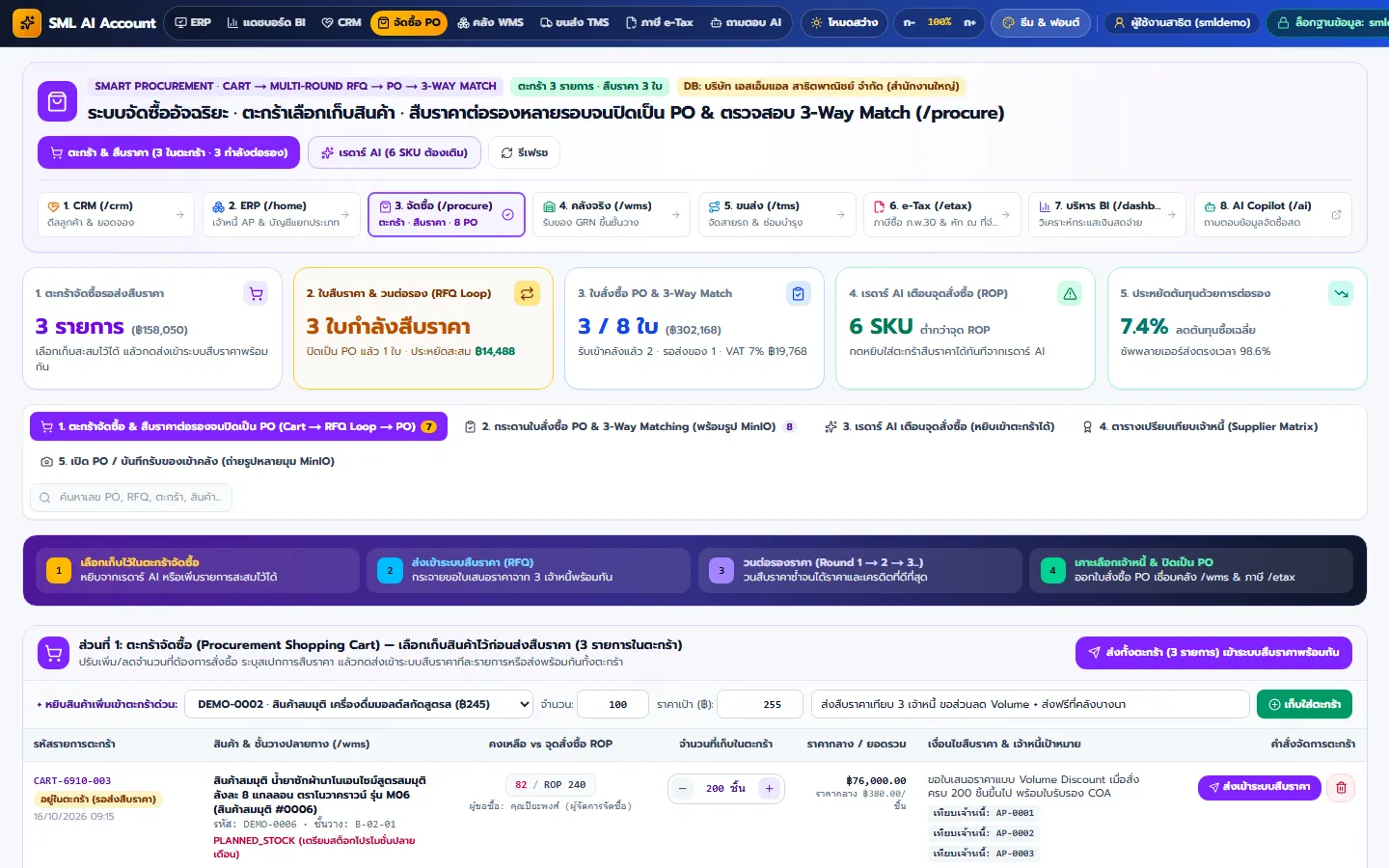
Task: Toggle the โหมดสว่าง light mode switch
Action: click(844, 22)
